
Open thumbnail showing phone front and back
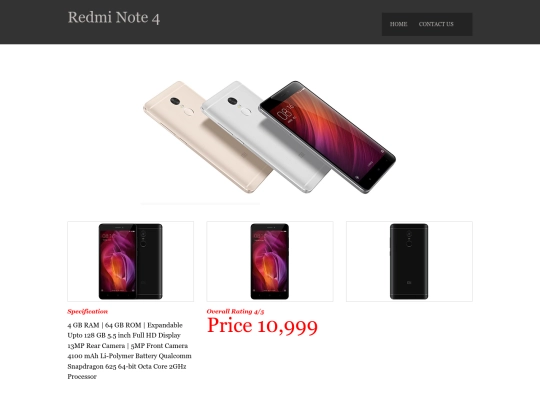coord(131,261)
